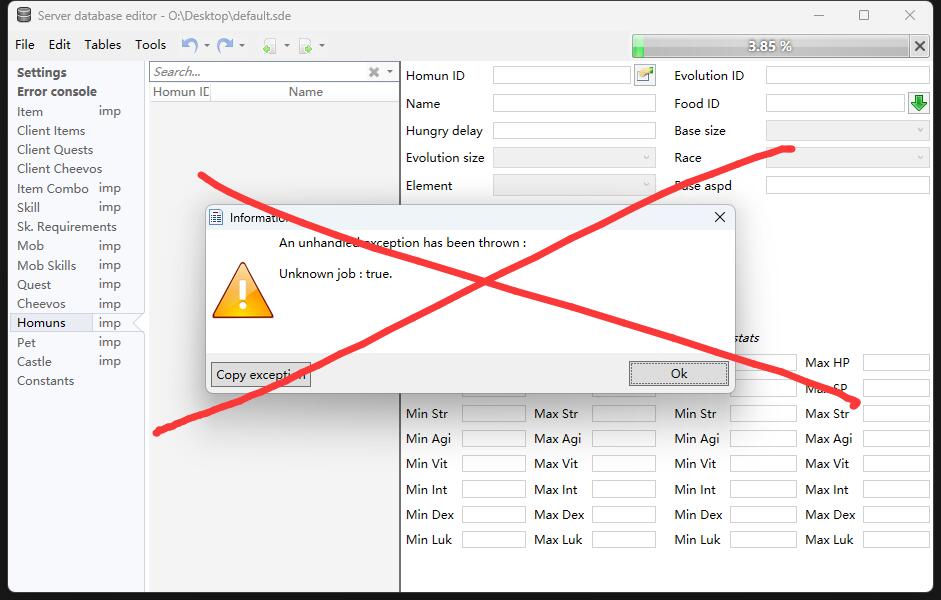The image size is (941, 600).
Task: Click the 3.85 % loading progress bar
Action: (770, 46)
